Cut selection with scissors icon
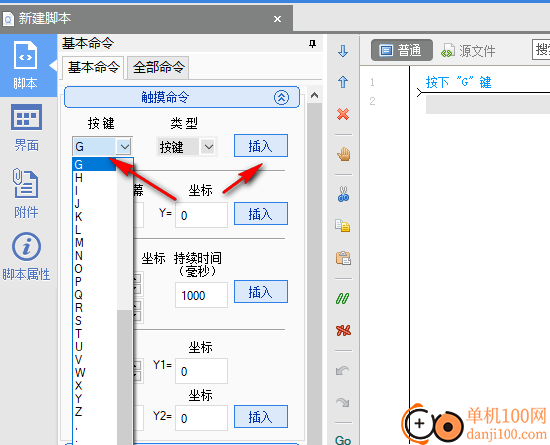Viewport: 550px width, 445px height. 343,194
